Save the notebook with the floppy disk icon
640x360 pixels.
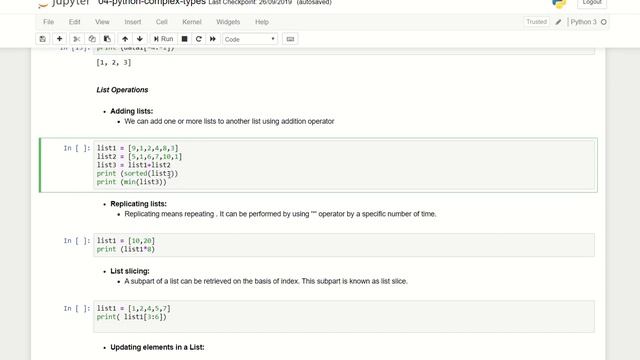pyautogui.click(x=42, y=39)
